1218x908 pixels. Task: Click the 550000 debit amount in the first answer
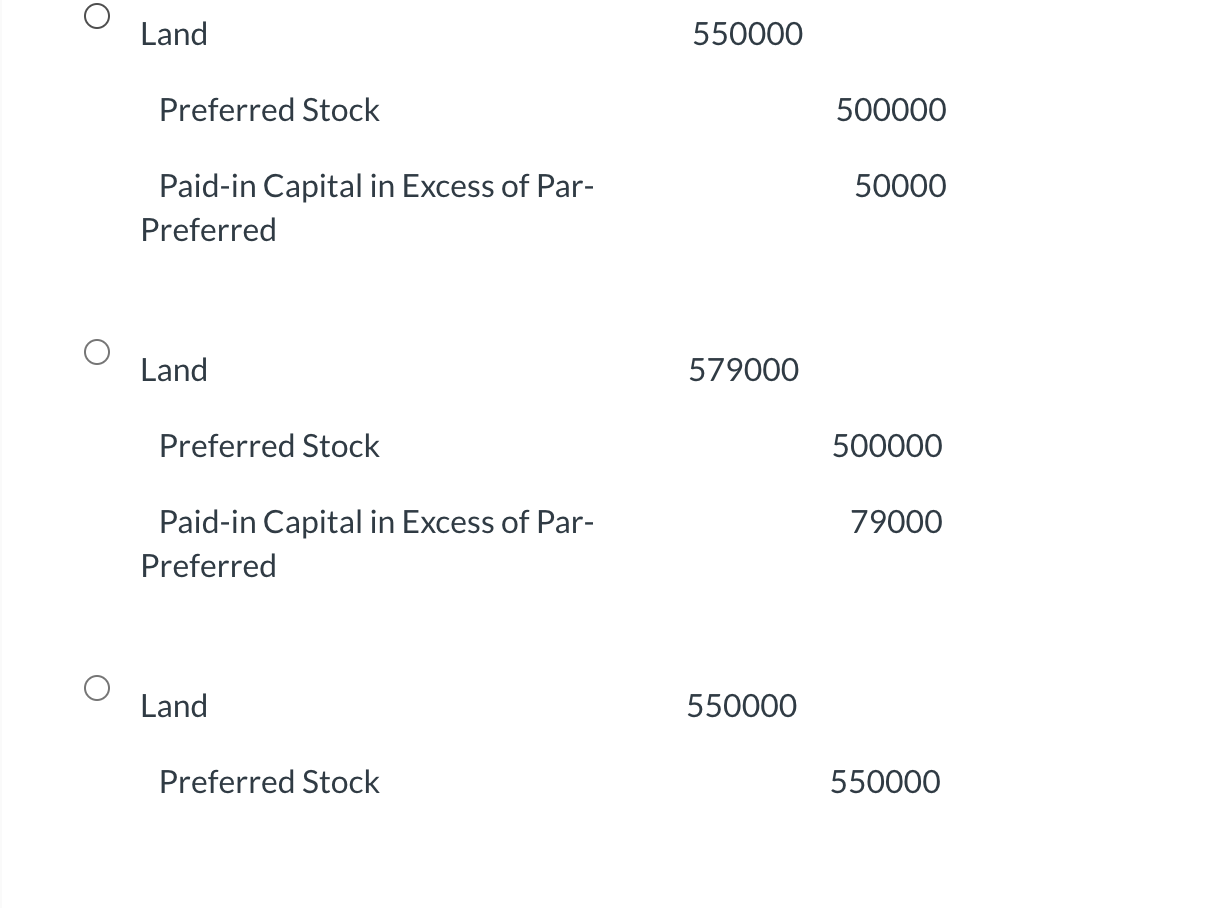coord(747,34)
